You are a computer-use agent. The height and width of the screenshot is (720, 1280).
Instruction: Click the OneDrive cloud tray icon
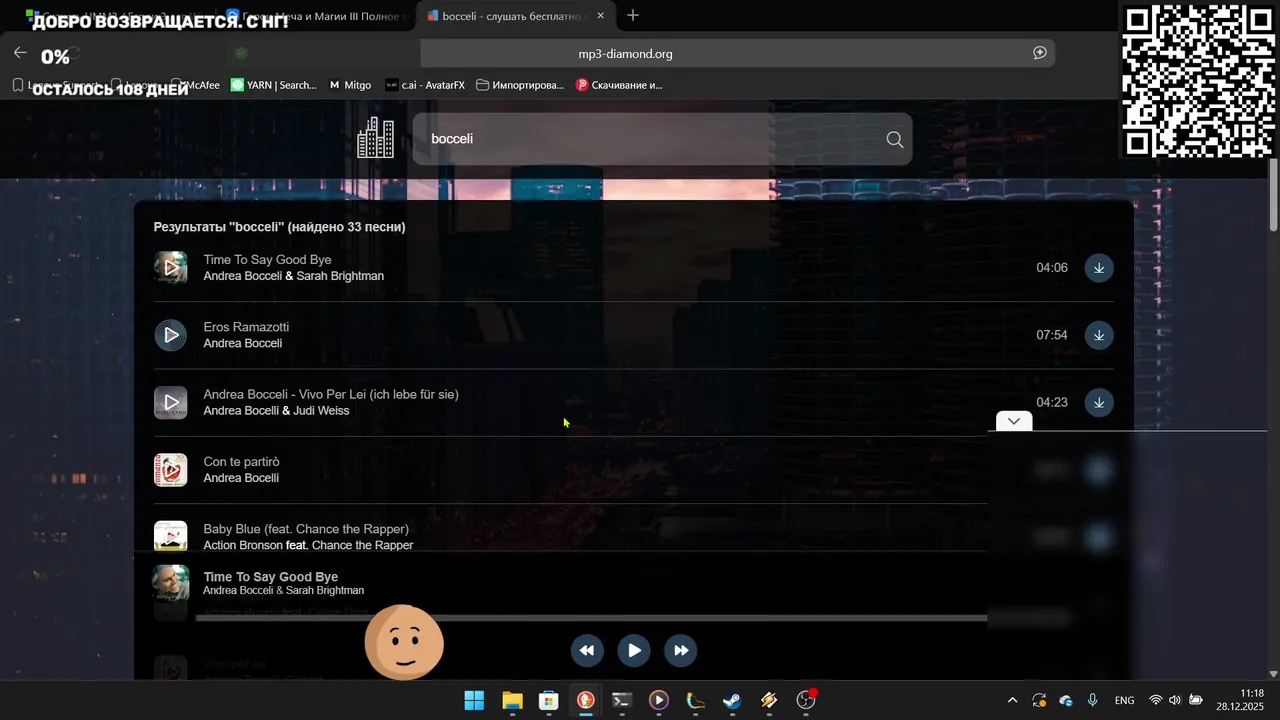point(1066,700)
